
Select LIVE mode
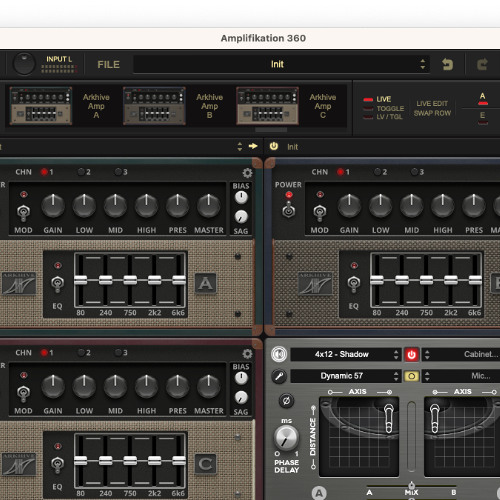pos(377,99)
